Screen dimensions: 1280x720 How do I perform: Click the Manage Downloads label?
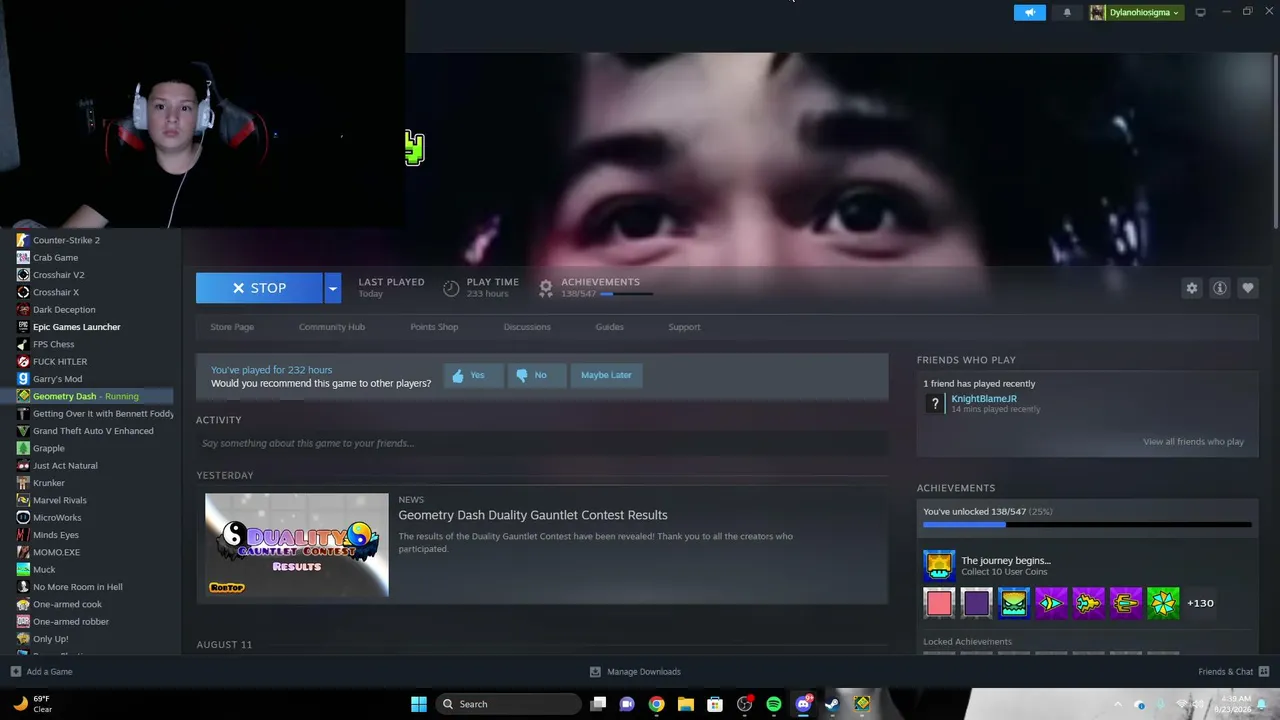point(644,672)
